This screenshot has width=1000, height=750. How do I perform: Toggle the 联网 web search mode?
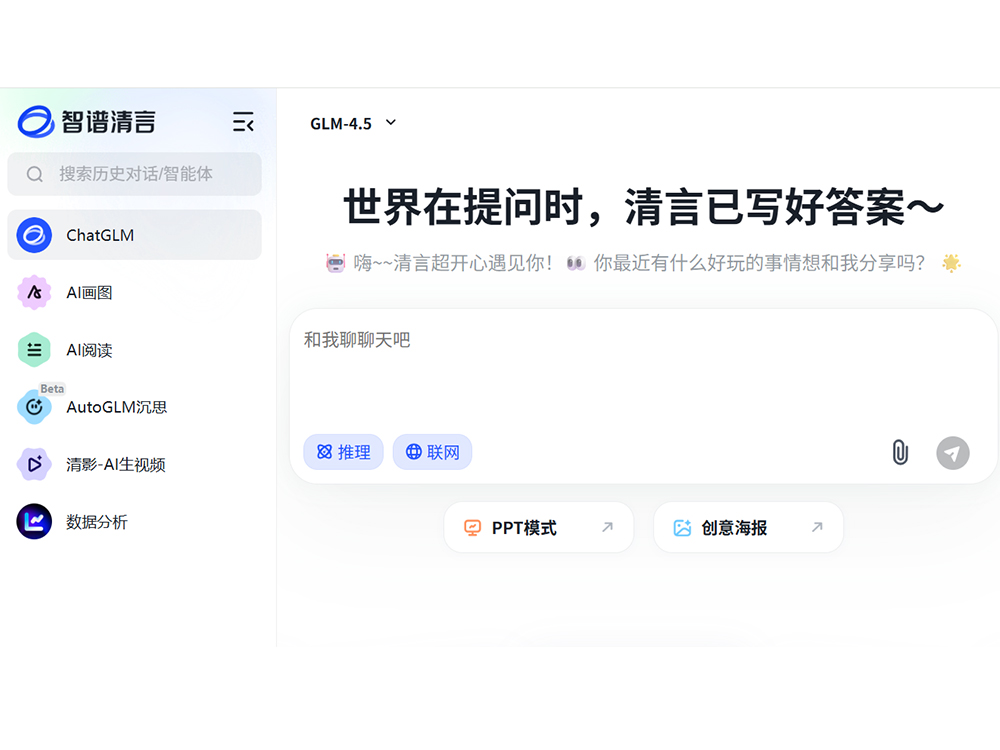[x=432, y=452]
